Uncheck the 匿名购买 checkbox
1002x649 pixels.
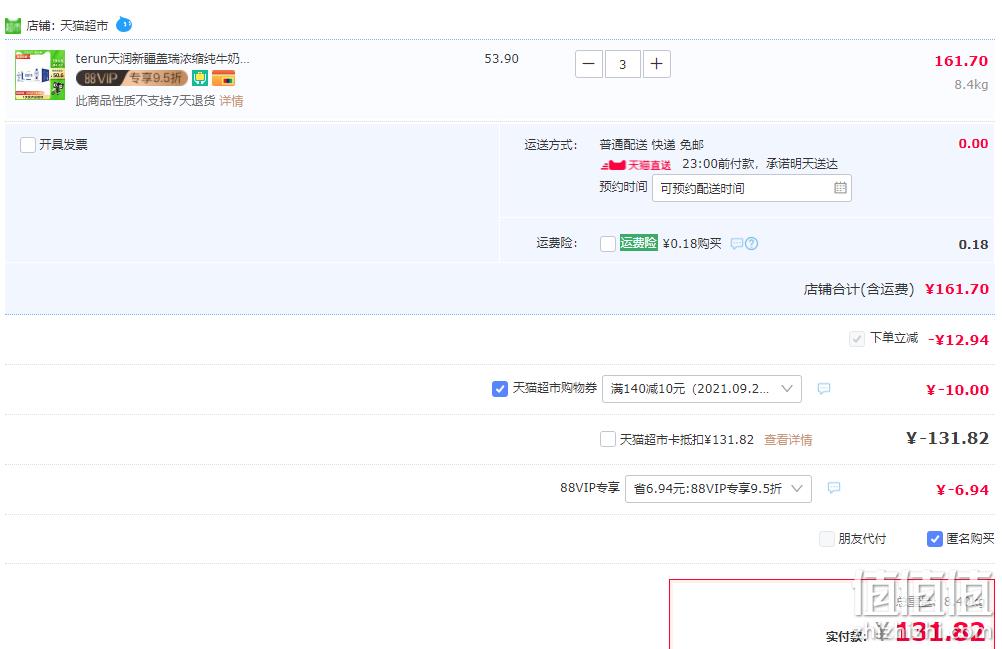click(x=934, y=538)
